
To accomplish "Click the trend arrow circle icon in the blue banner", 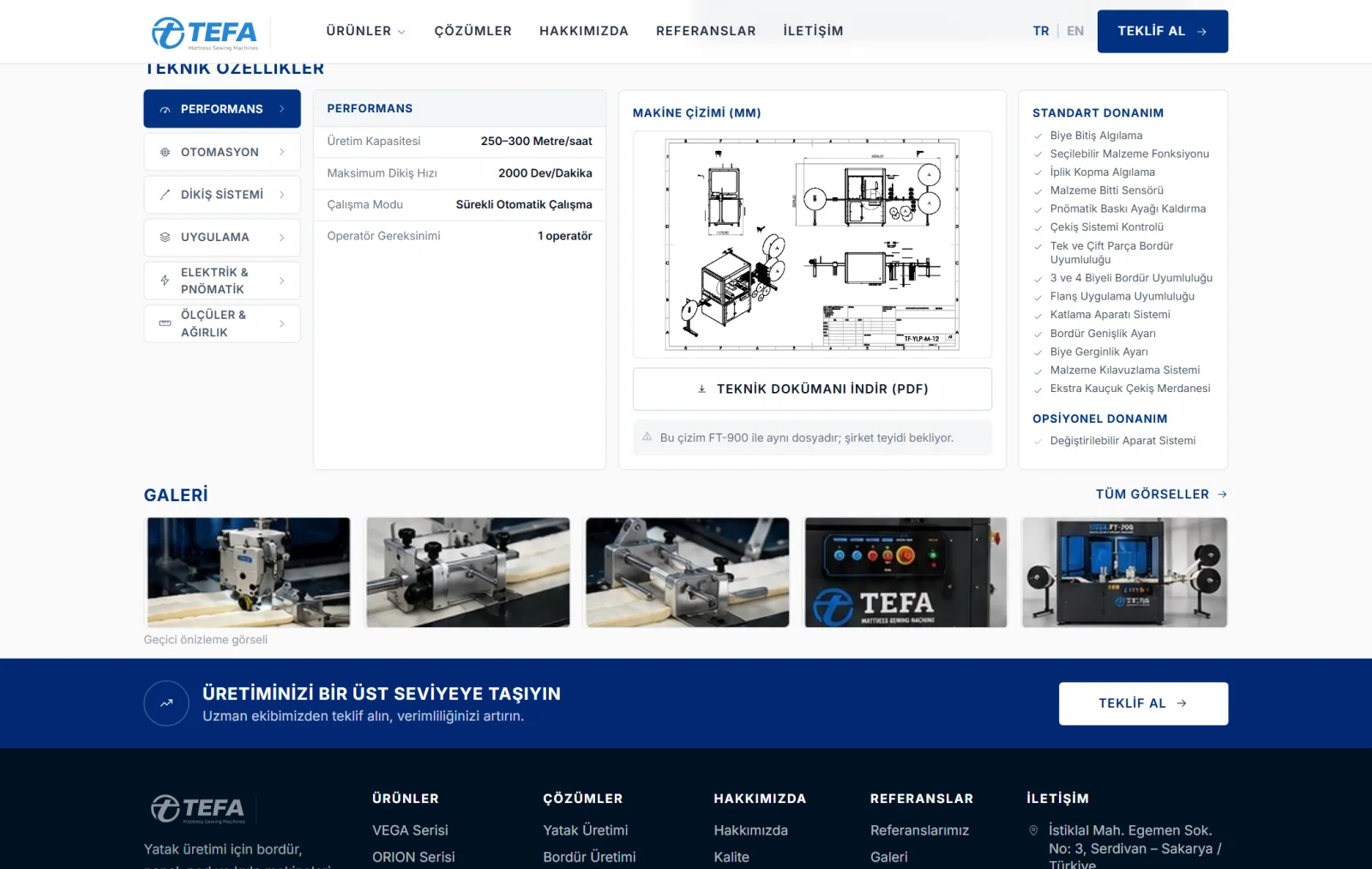I will click(x=166, y=703).
